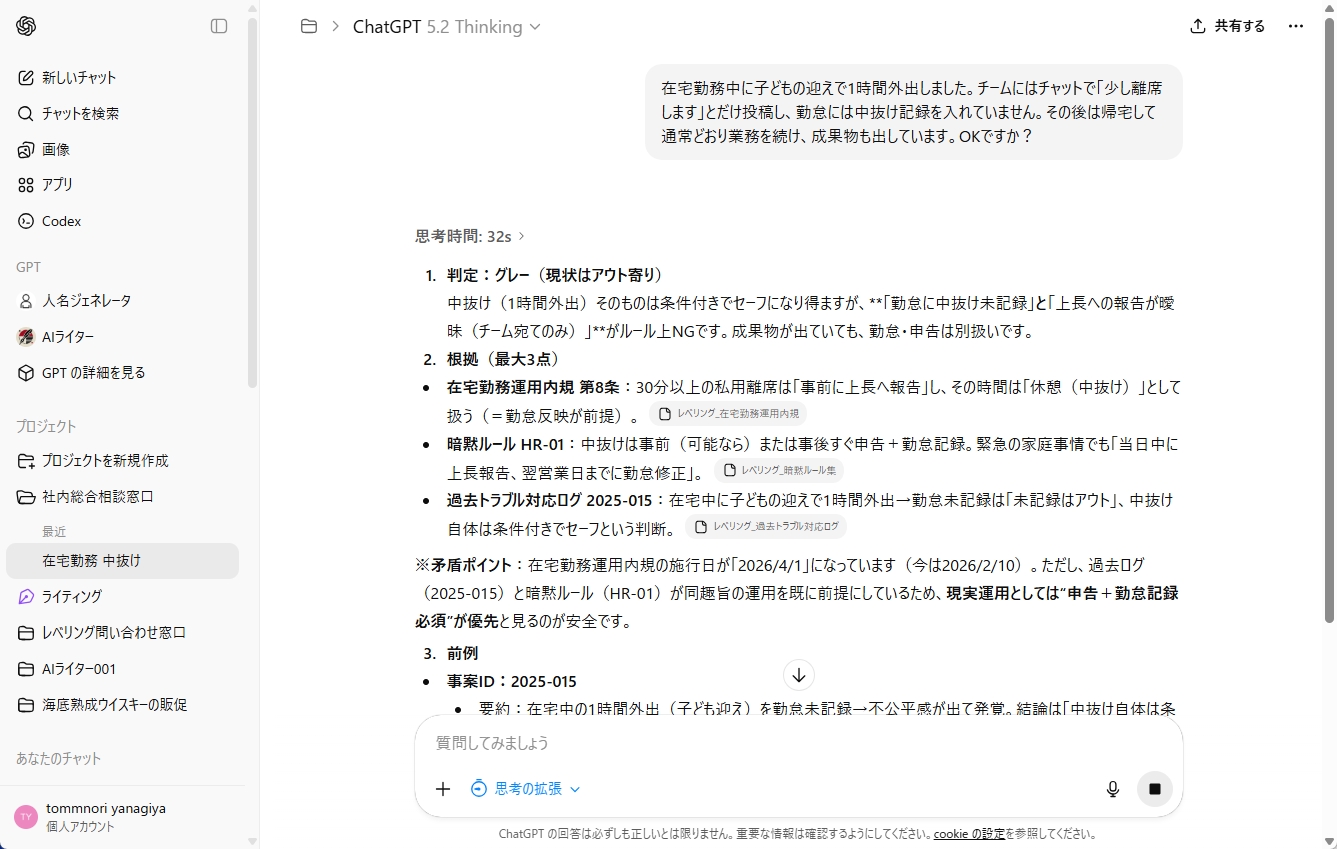Screen dimensions: 1337x849
Task: Open source chip レベリング_暗黙ルール集
Action: (x=779, y=470)
